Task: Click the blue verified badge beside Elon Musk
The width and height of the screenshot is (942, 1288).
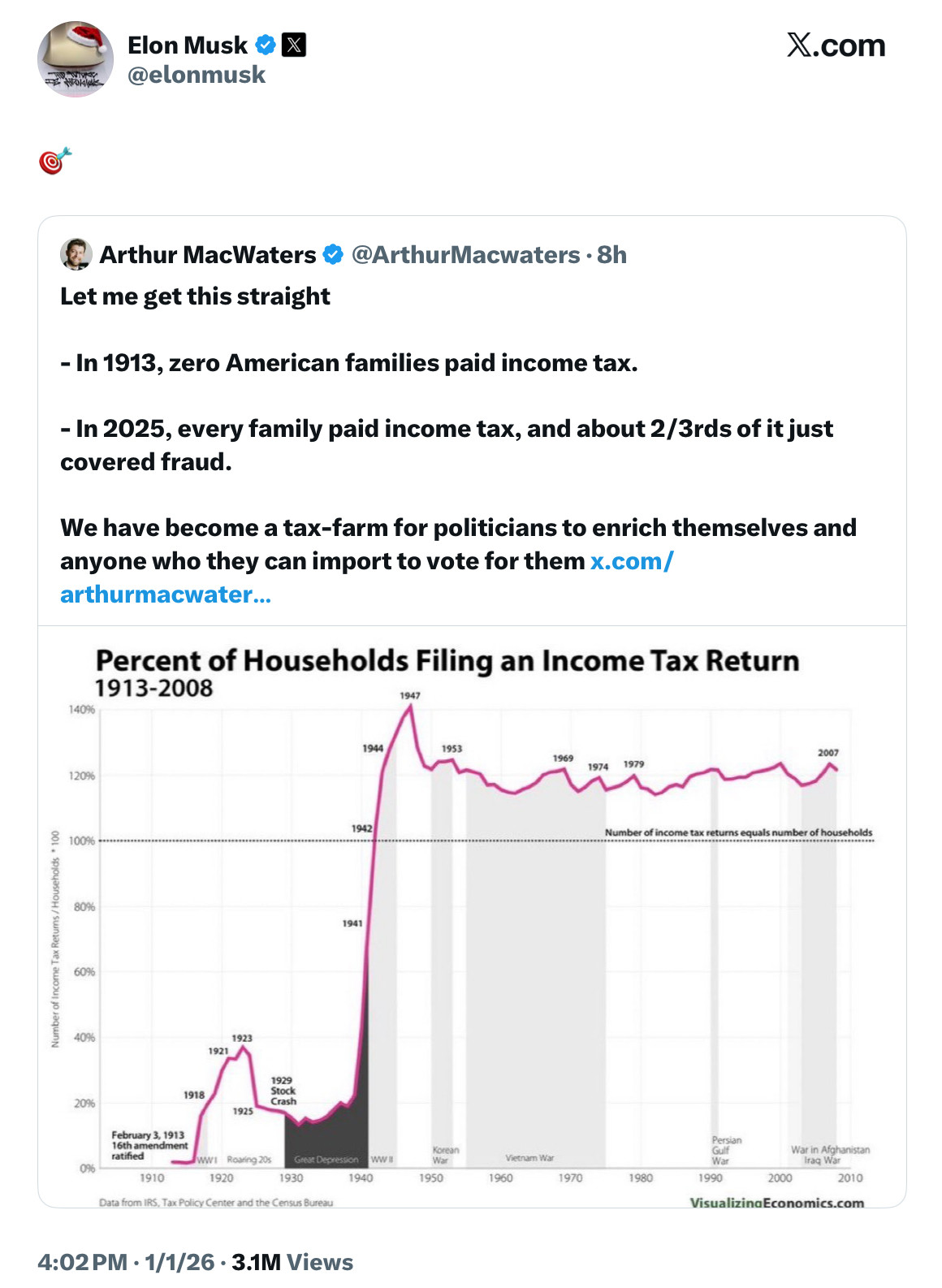Action: (x=266, y=45)
